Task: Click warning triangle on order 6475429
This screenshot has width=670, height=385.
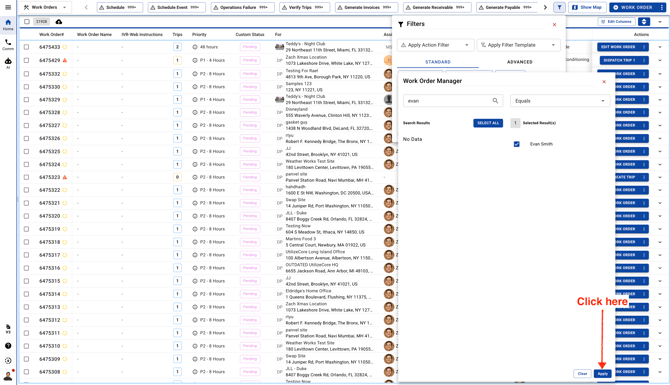Action: tap(65, 60)
